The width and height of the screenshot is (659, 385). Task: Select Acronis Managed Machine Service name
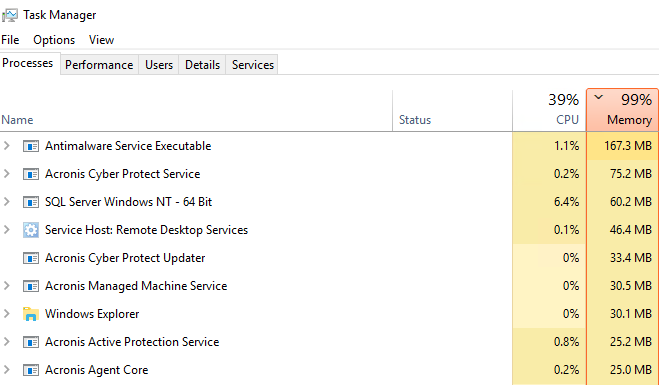coord(136,286)
